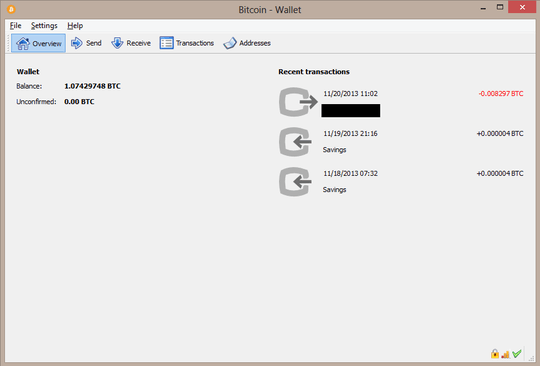The image size is (540, 366).
Task: Open the Transactions list icon
Action: tap(166, 43)
